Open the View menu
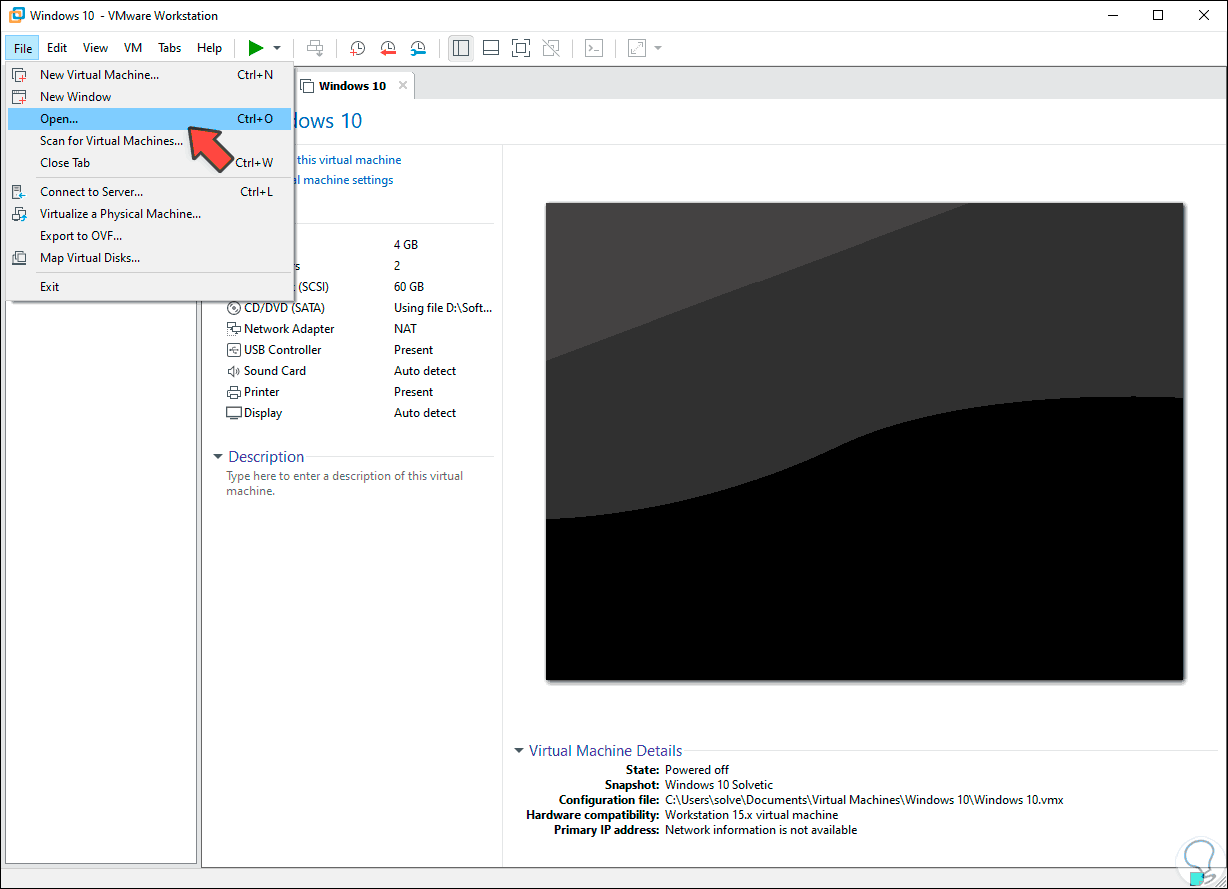Viewport: 1228px width, 889px height. point(95,48)
